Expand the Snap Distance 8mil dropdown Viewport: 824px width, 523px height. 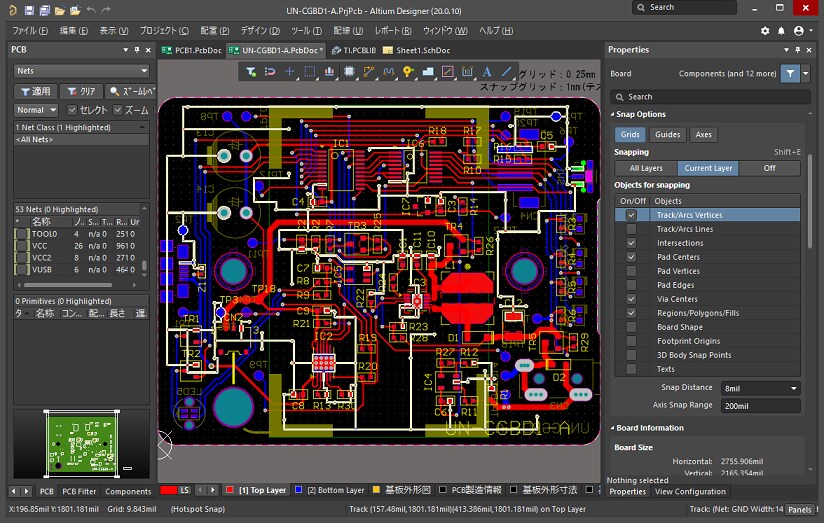point(760,388)
